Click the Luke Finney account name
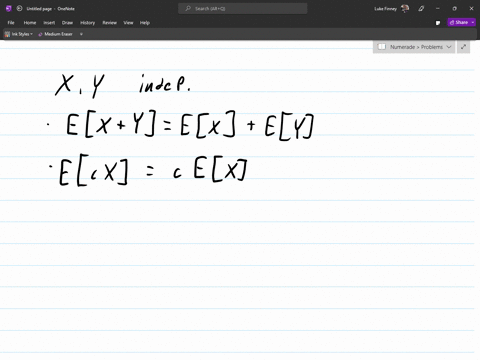480x360 pixels. [x=385, y=9]
